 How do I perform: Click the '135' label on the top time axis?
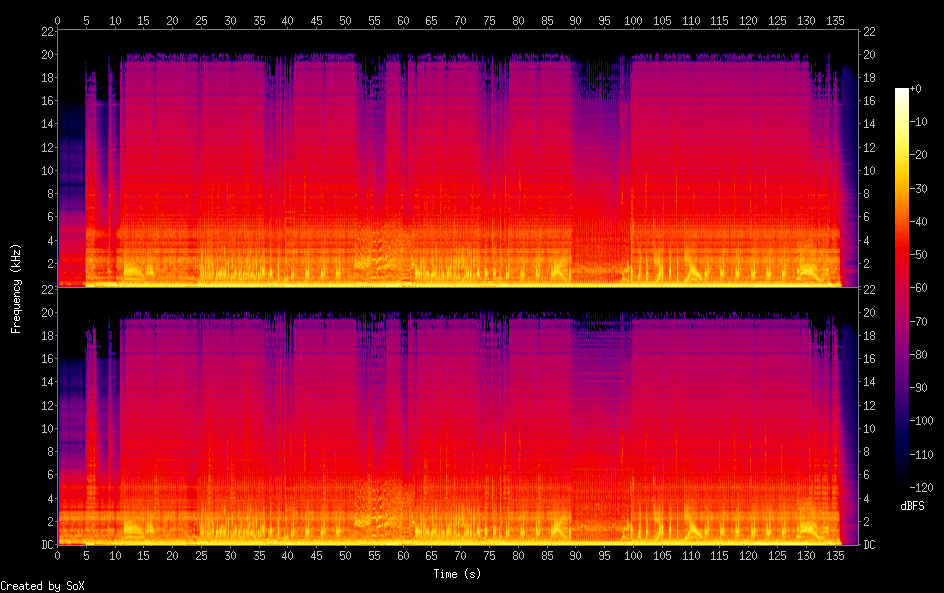pos(835,20)
